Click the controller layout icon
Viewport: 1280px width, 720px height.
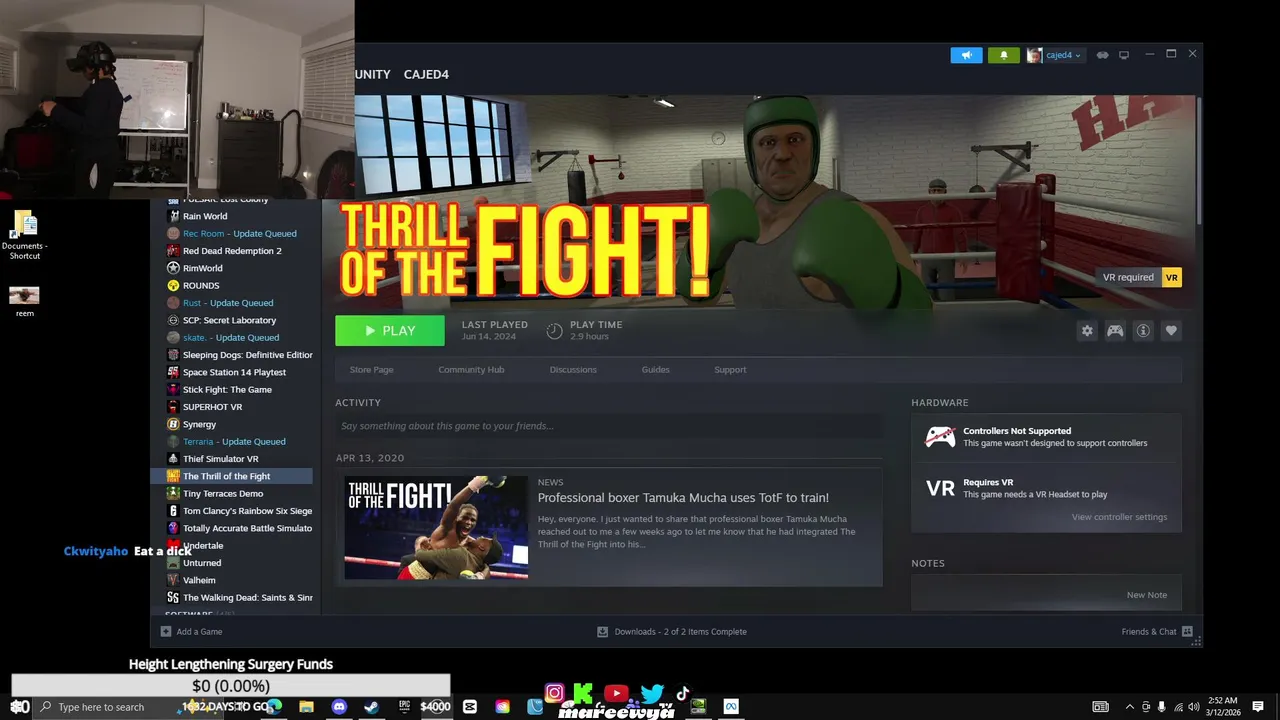(1115, 331)
